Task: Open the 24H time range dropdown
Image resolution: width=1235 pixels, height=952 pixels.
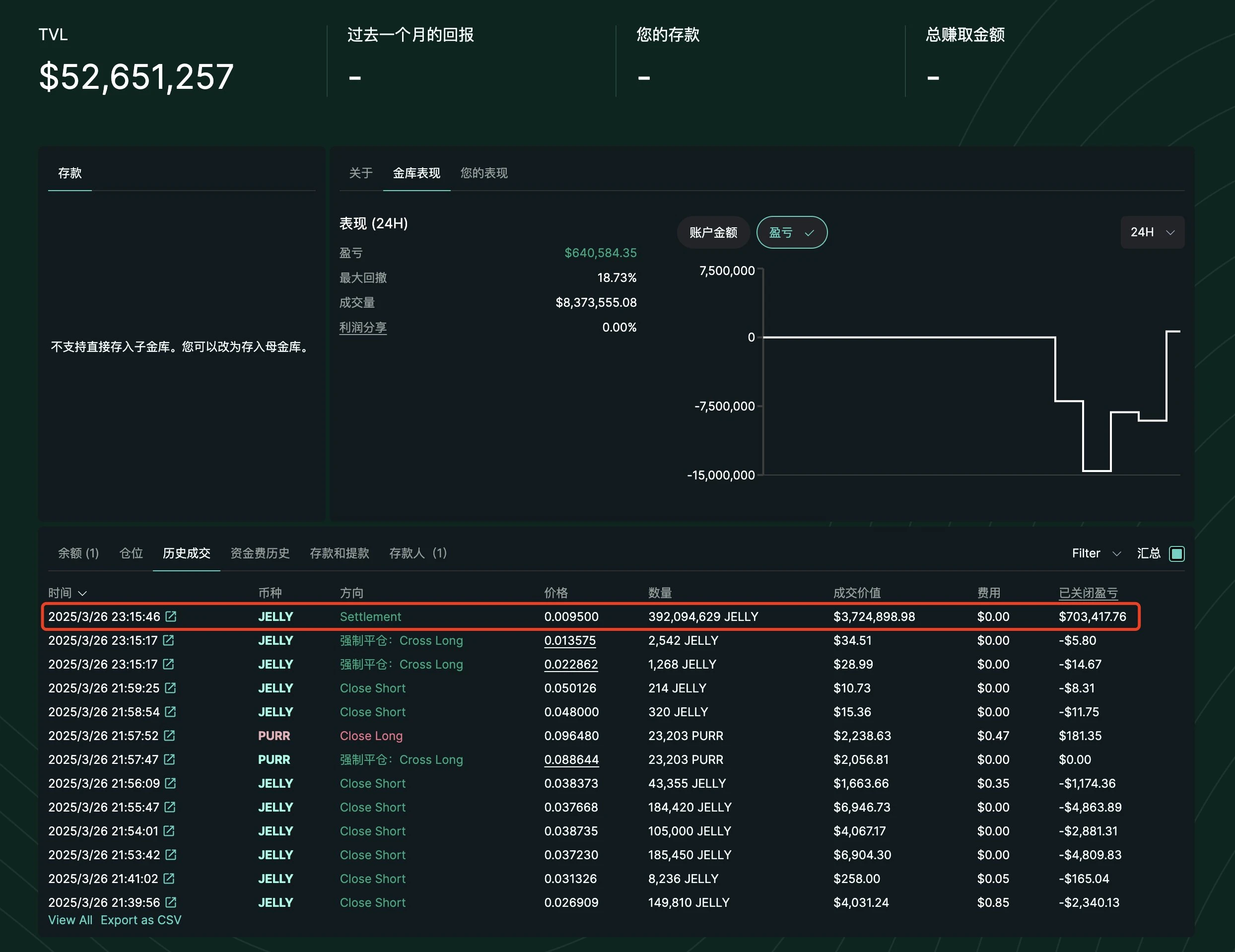Action: pos(1152,232)
